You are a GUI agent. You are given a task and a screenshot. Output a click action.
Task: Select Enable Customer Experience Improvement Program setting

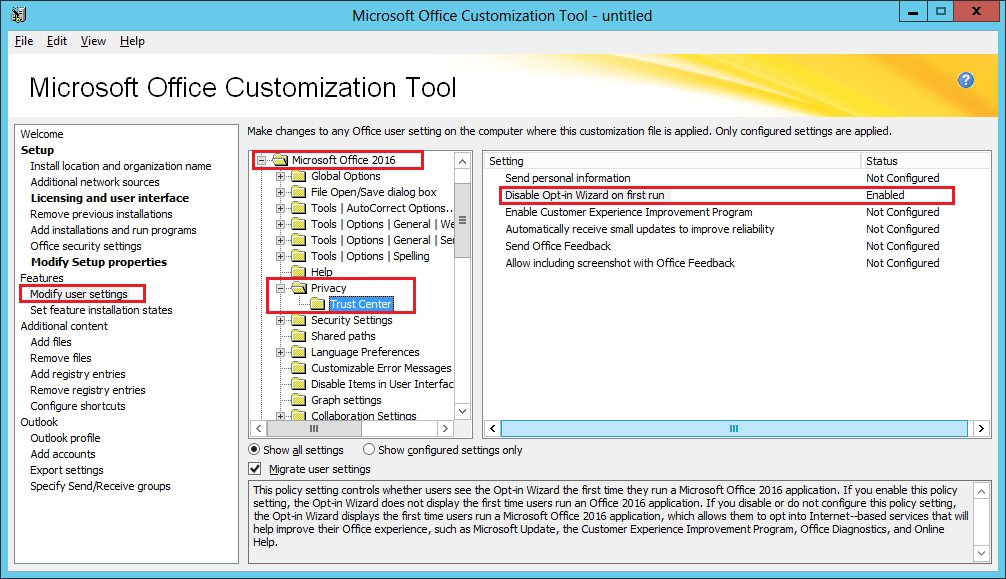(629, 212)
